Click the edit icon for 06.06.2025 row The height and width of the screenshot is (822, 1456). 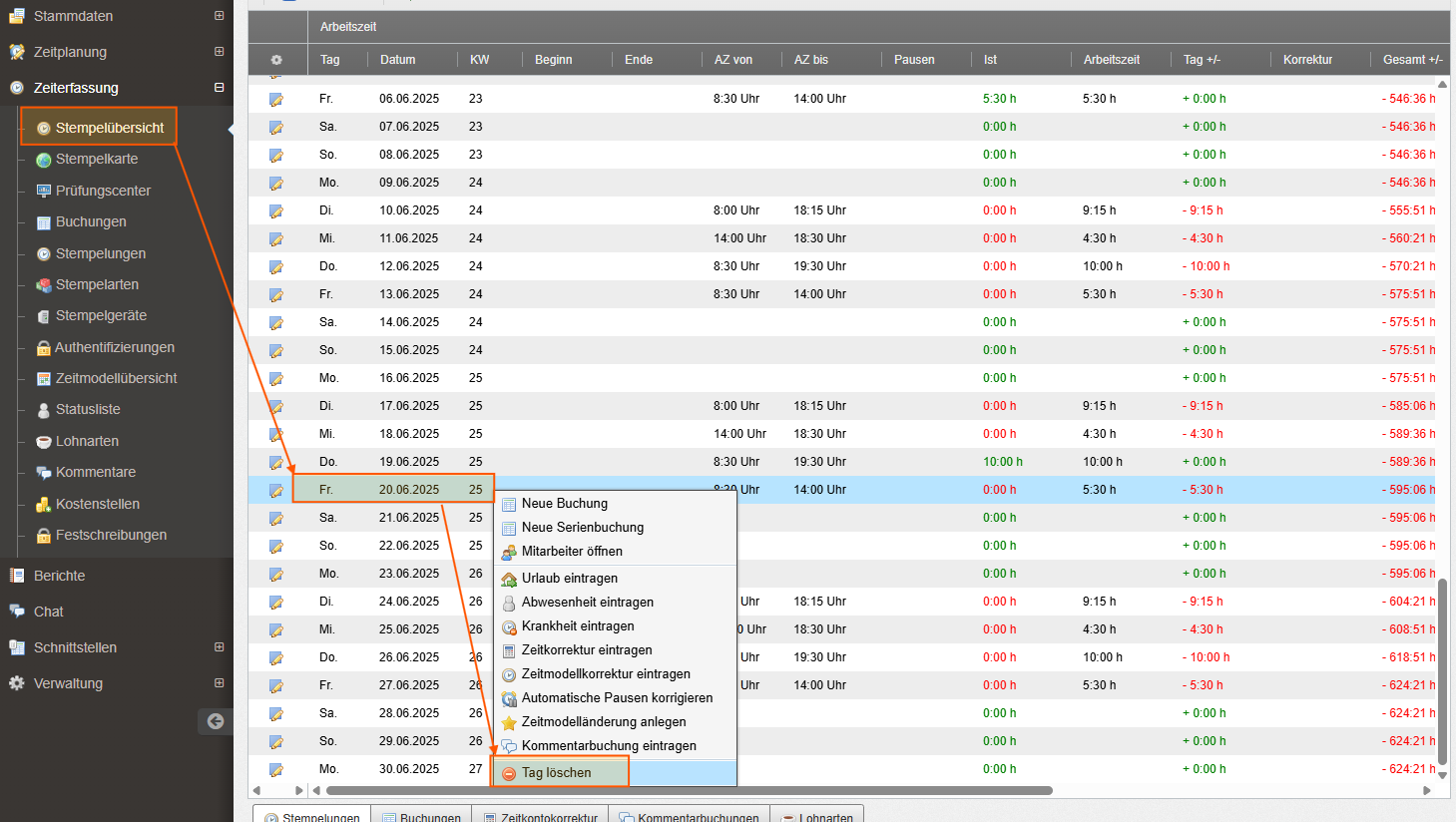tap(275, 100)
